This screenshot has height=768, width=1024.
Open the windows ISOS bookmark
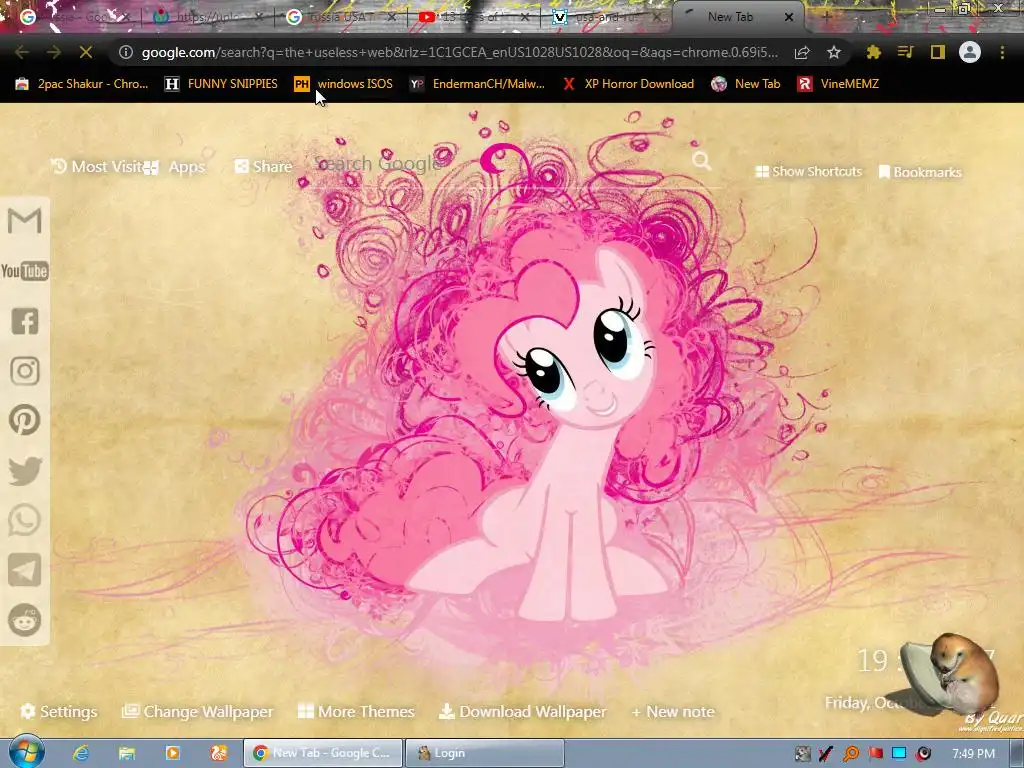tap(344, 84)
